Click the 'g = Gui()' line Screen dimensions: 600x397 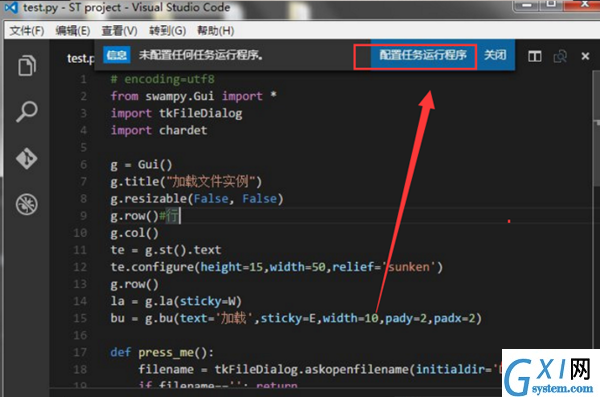(142, 165)
